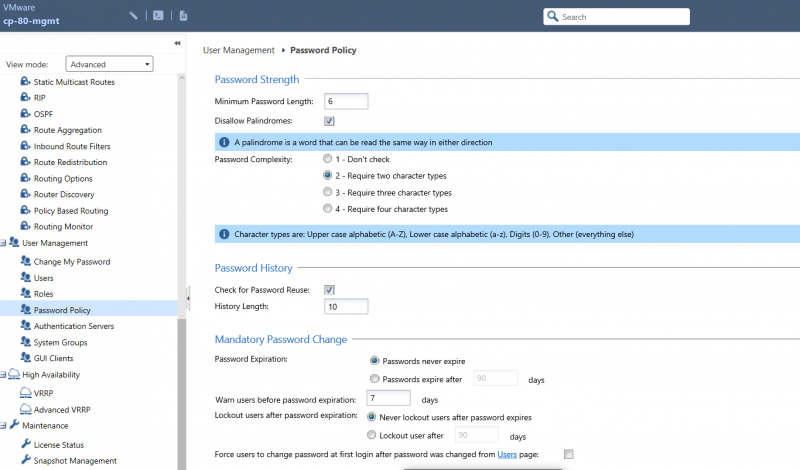The height and width of the screenshot is (470, 800).
Task: Click the OSPF routing icon
Action: (26, 113)
